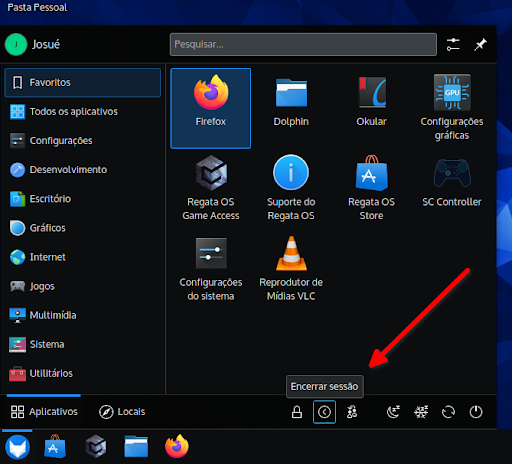Open Configurações gráficas GPU app

452,108
